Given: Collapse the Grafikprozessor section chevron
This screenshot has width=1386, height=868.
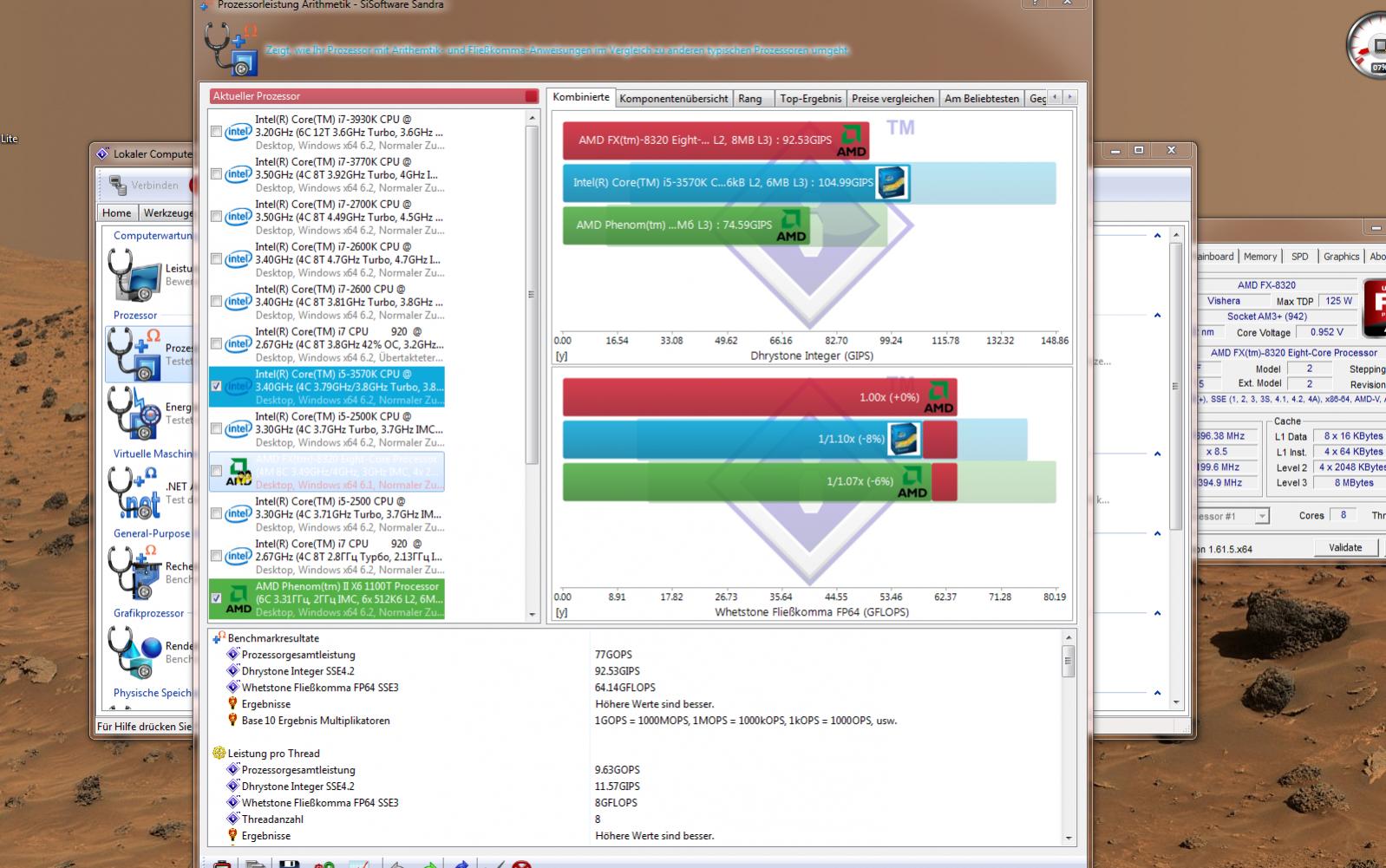Looking at the screenshot, I should click(x=1157, y=613).
